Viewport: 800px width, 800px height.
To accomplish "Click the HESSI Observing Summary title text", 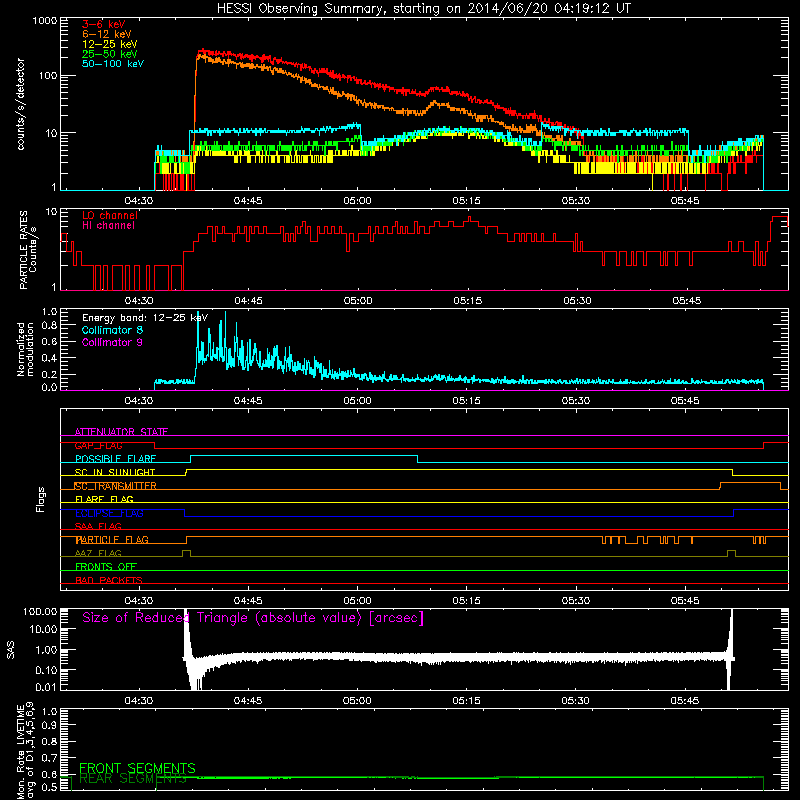I will pyautogui.click(x=424, y=9).
